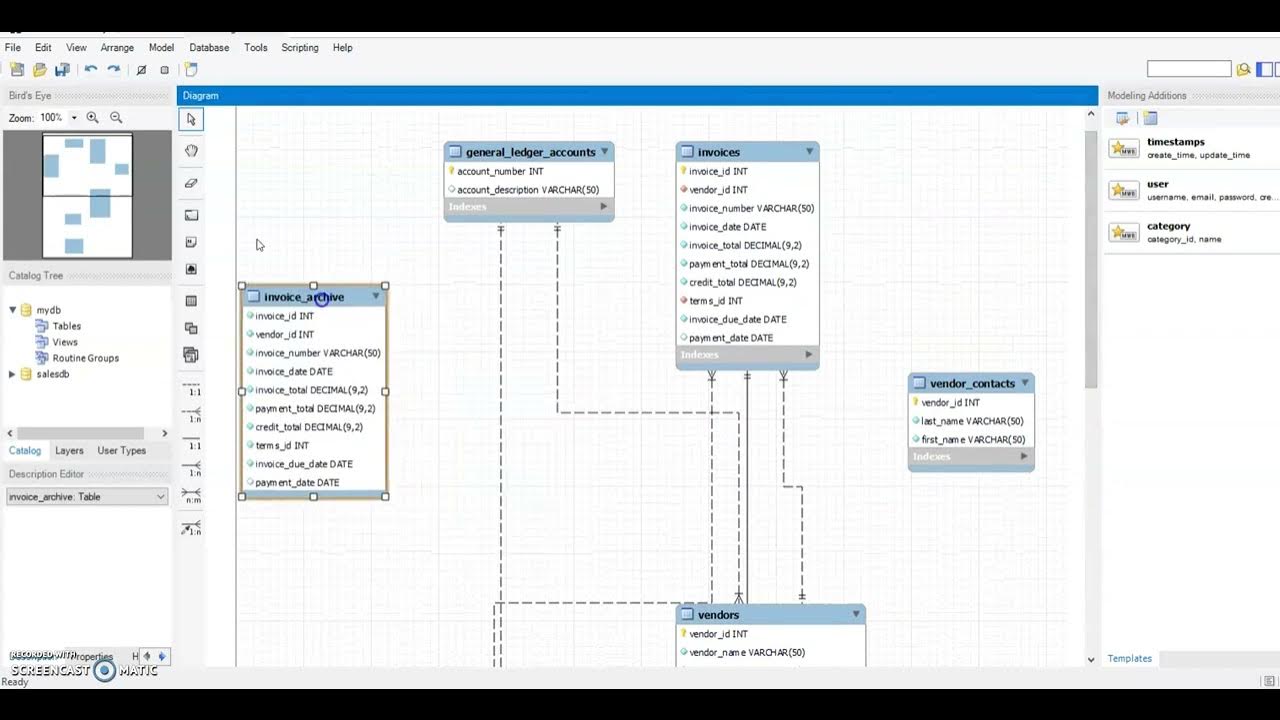The width and height of the screenshot is (1280, 720).
Task: Add the category template to the model
Action: pyautogui.click(x=1190, y=232)
